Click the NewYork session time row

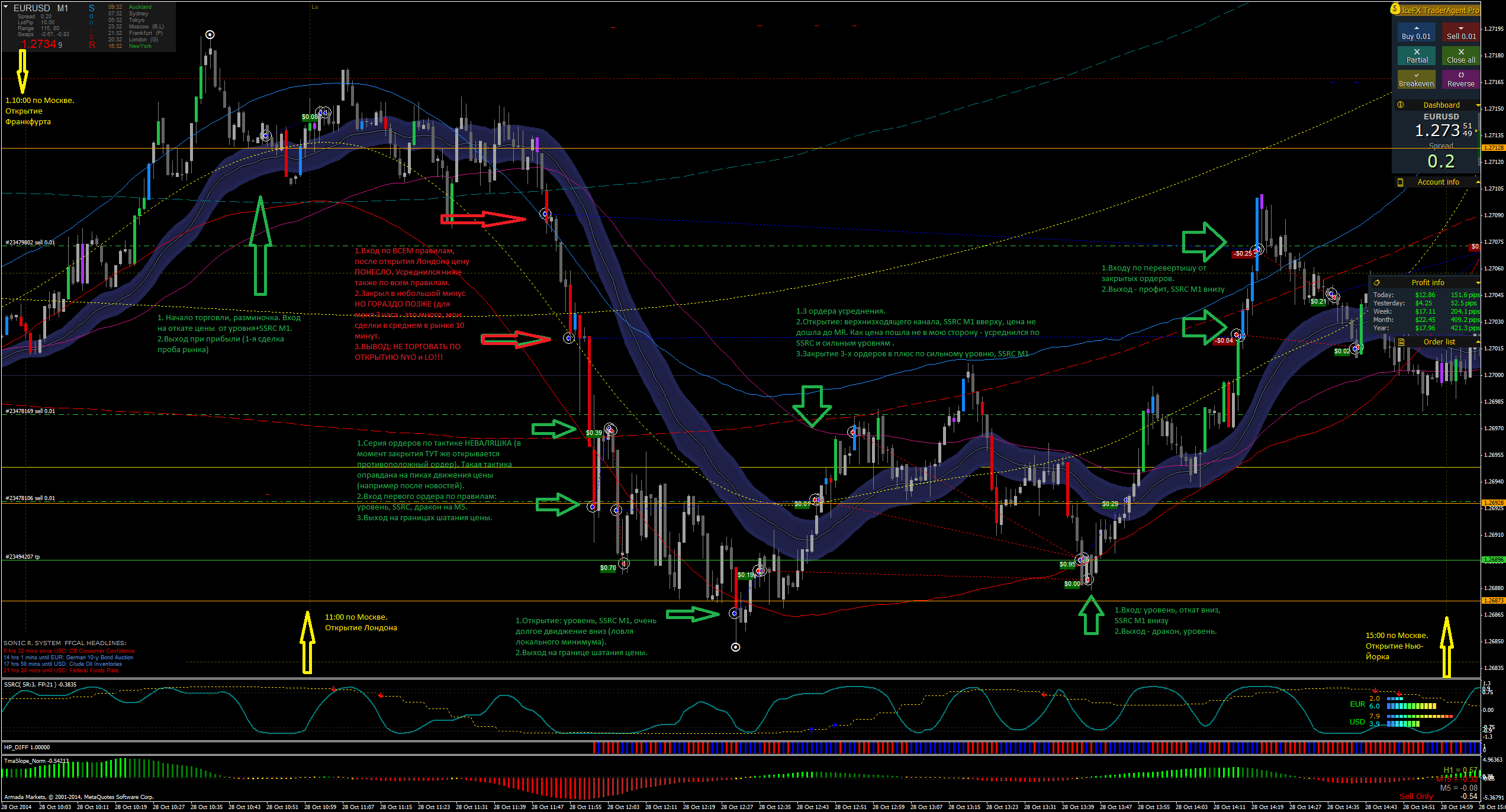coord(130,46)
